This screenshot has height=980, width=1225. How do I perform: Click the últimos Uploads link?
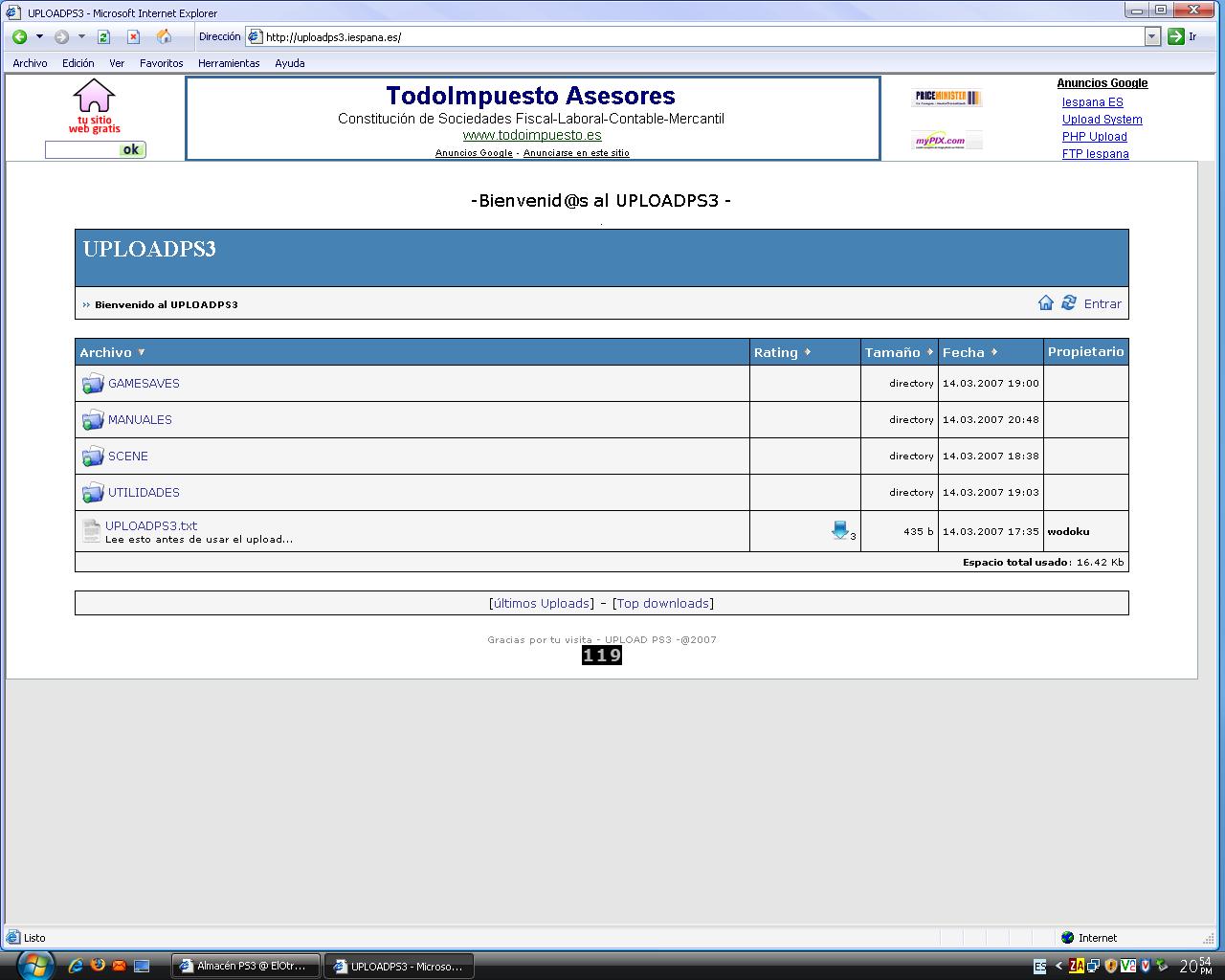(x=542, y=603)
